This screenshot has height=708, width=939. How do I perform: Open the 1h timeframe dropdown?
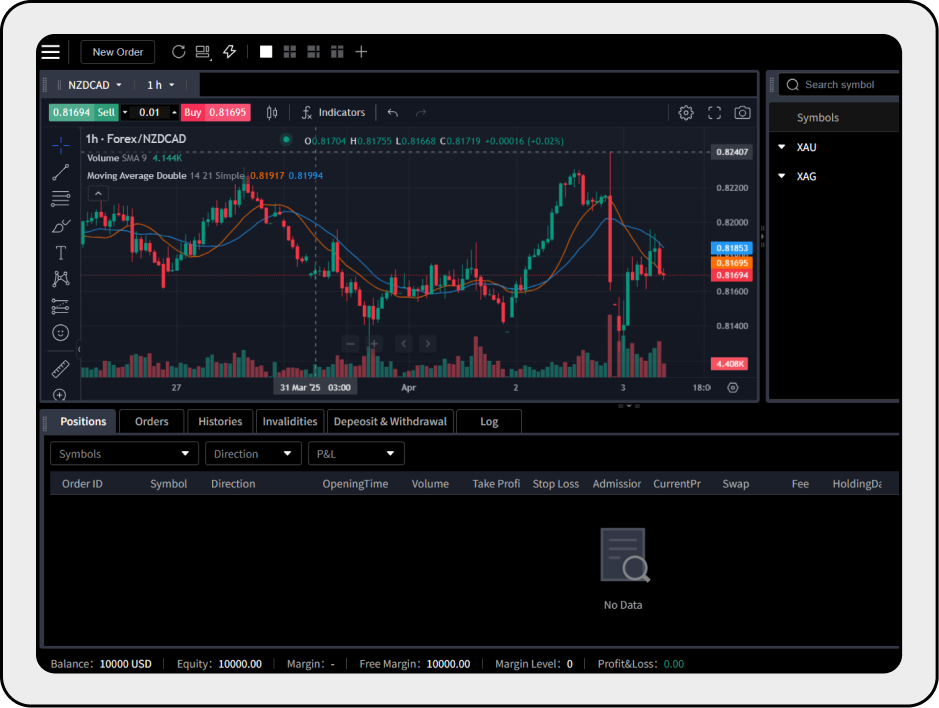point(161,85)
